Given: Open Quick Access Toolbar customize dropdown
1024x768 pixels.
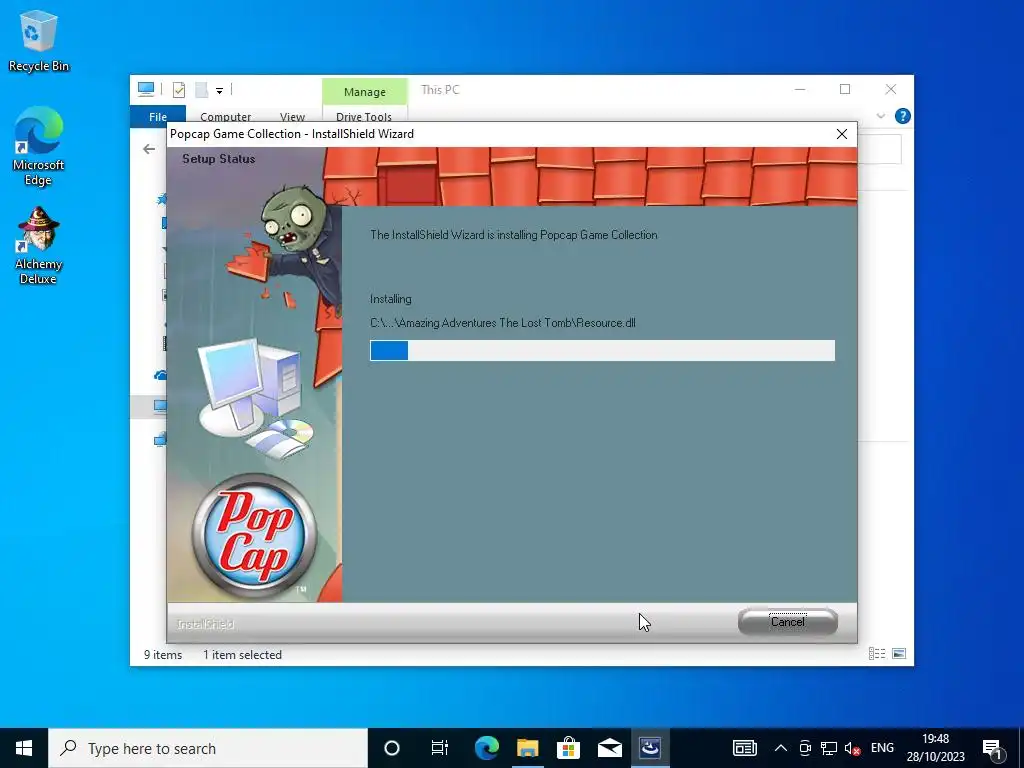Looking at the screenshot, I should (219, 91).
